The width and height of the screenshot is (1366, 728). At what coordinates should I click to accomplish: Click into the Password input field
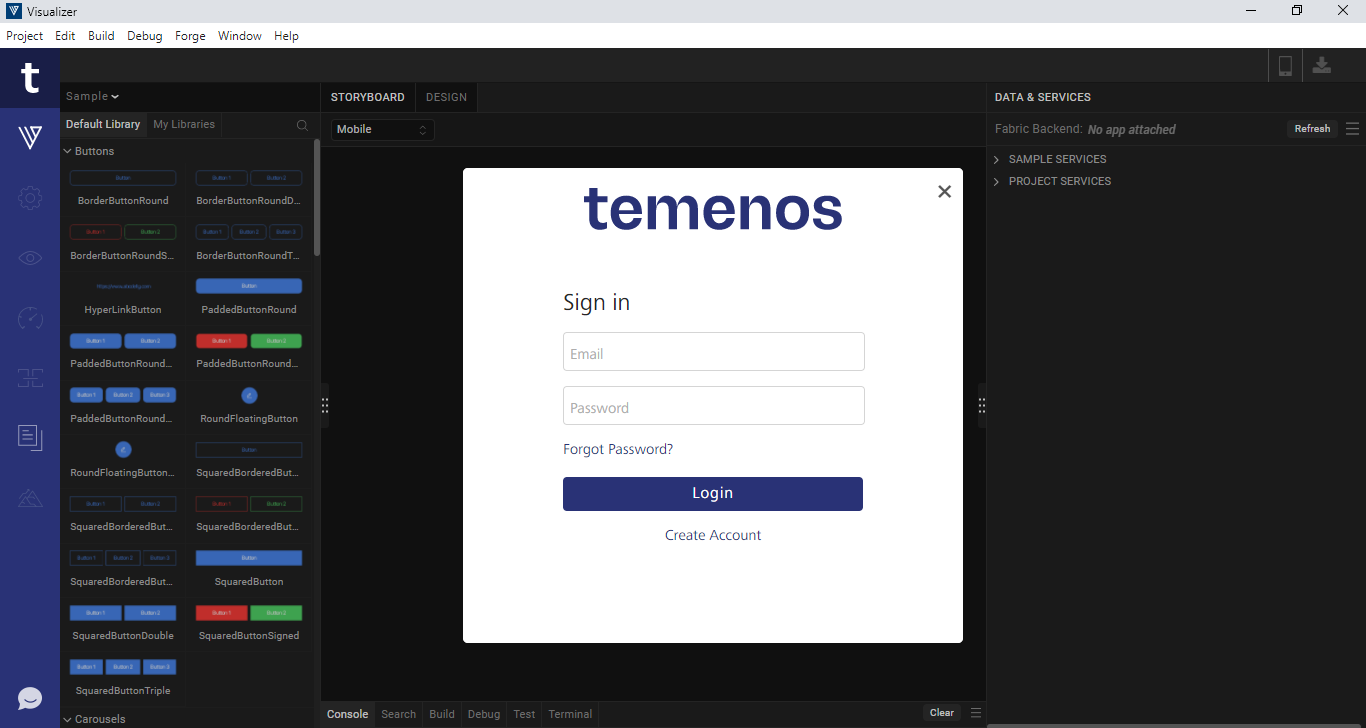[714, 406]
